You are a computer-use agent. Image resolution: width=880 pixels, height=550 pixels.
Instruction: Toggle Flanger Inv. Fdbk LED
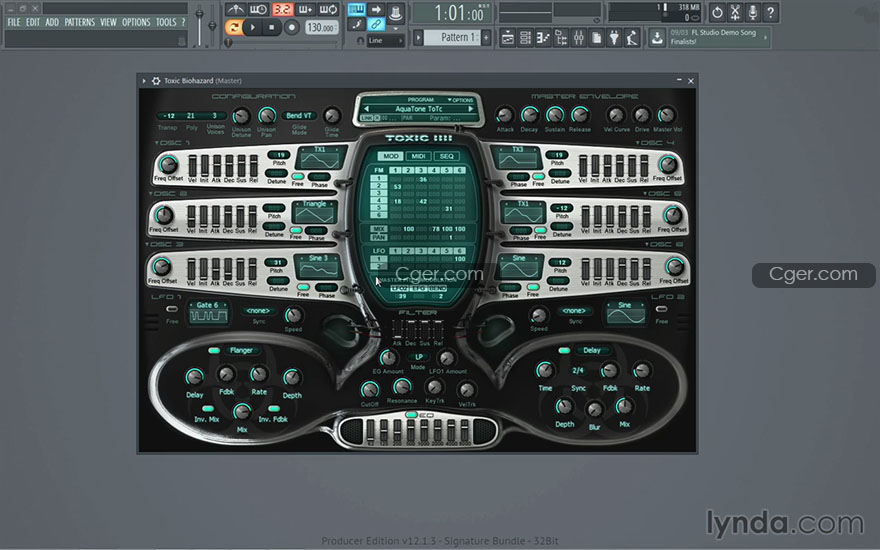click(x=274, y=409)
